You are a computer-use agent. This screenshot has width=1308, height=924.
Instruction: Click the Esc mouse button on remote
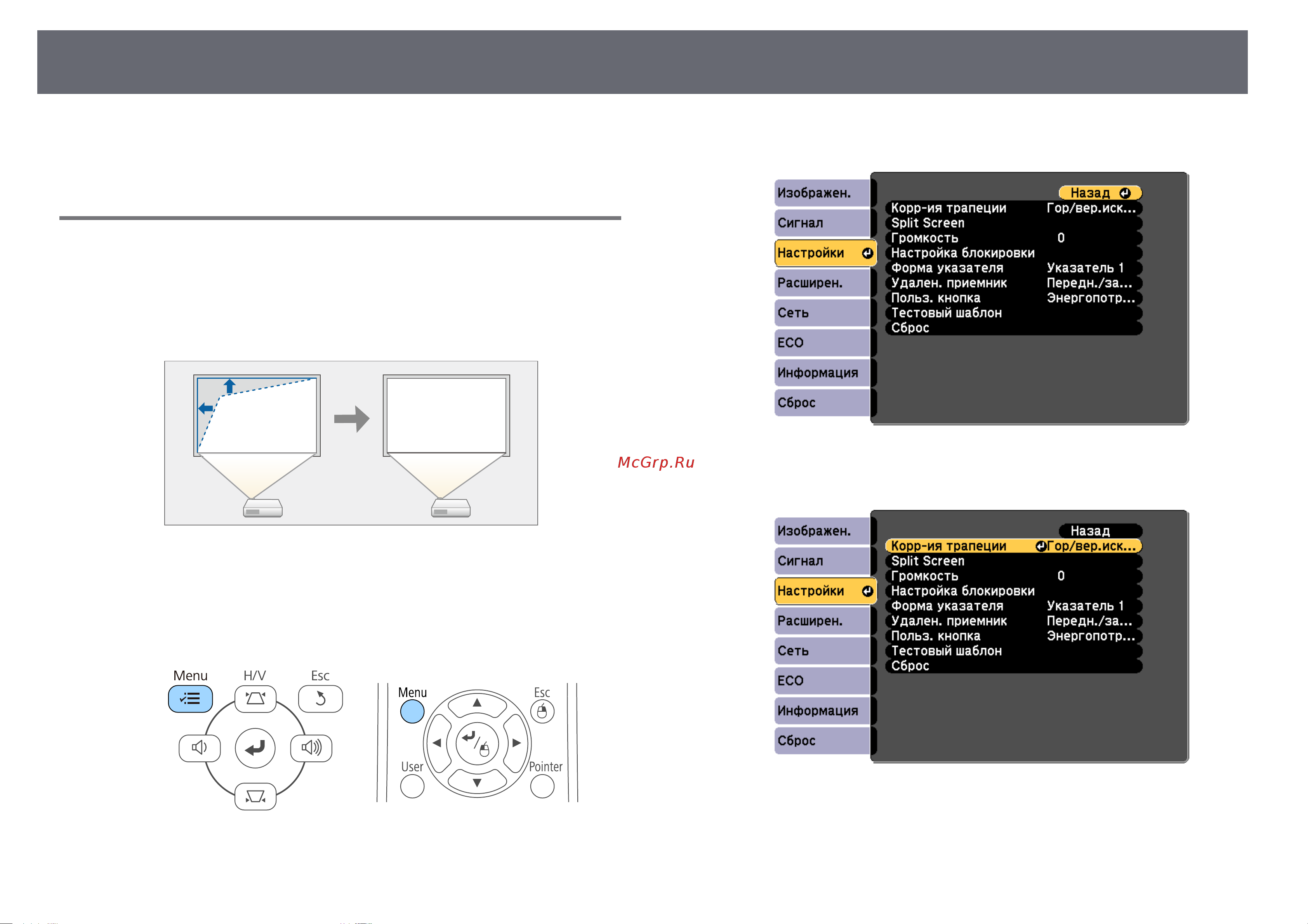click(x=542, y=712)
